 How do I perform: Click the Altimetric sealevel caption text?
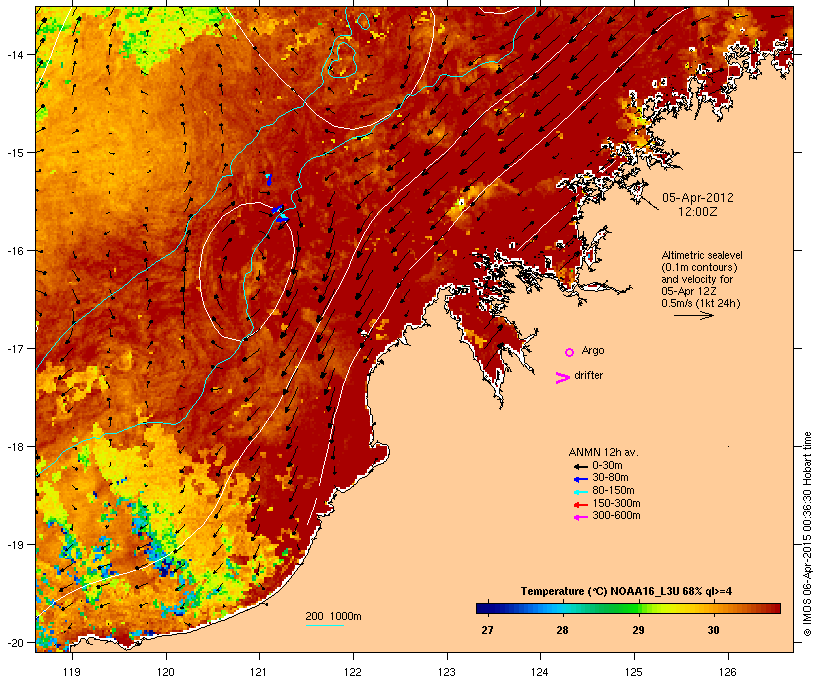[702, 255]
